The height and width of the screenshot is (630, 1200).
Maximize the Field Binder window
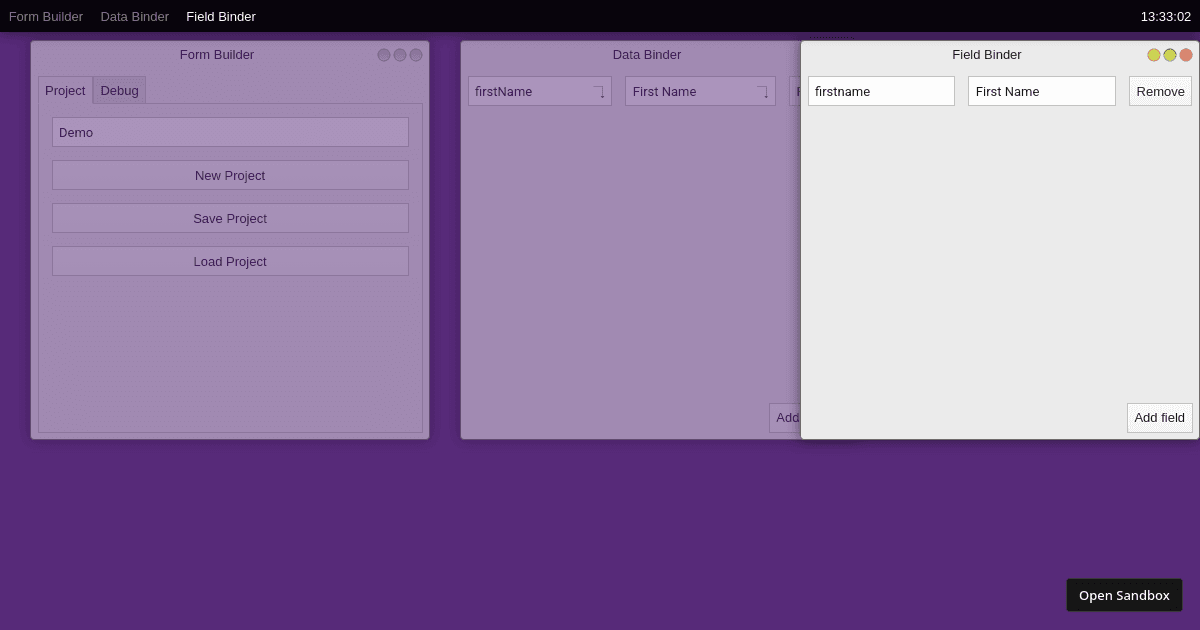[x=1170, y=55]
